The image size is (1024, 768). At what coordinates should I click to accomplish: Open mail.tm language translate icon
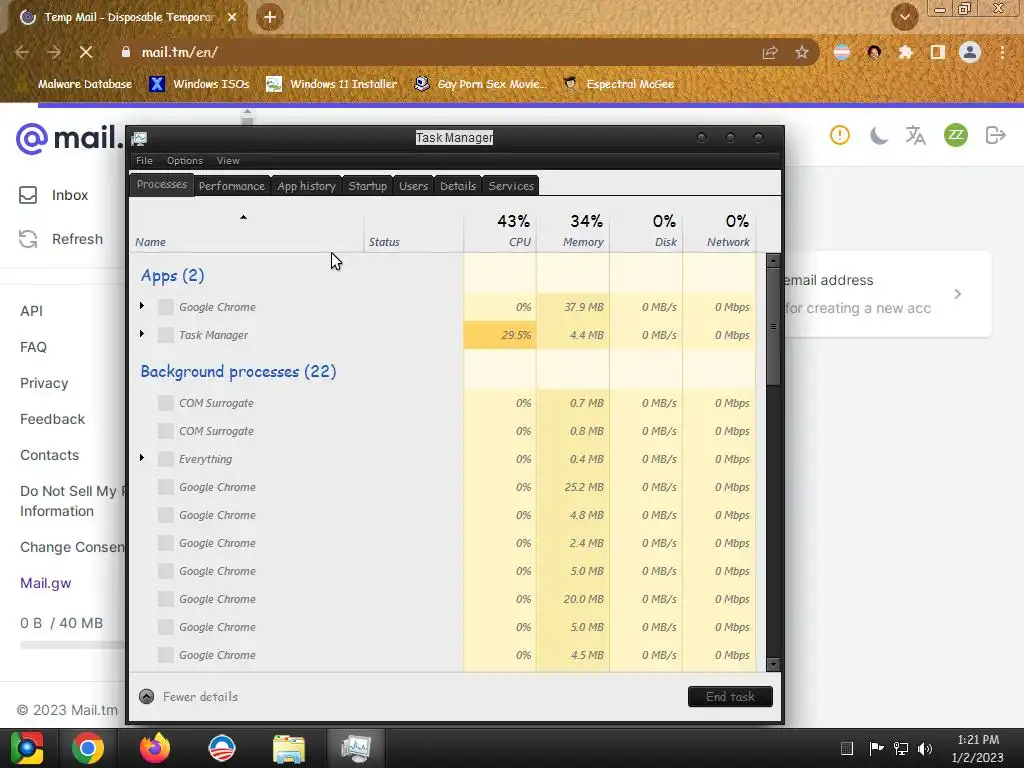click(x=916, y=135)
